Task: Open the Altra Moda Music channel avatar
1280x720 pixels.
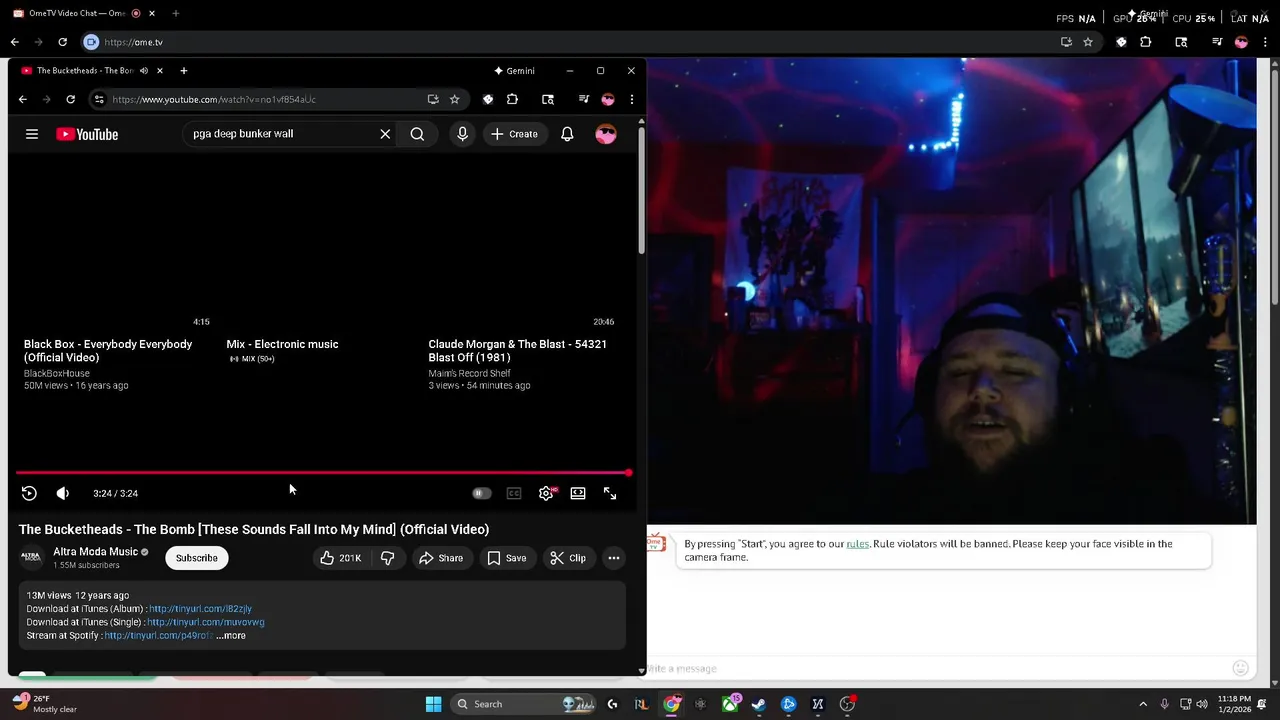Action: click(31, 557)
